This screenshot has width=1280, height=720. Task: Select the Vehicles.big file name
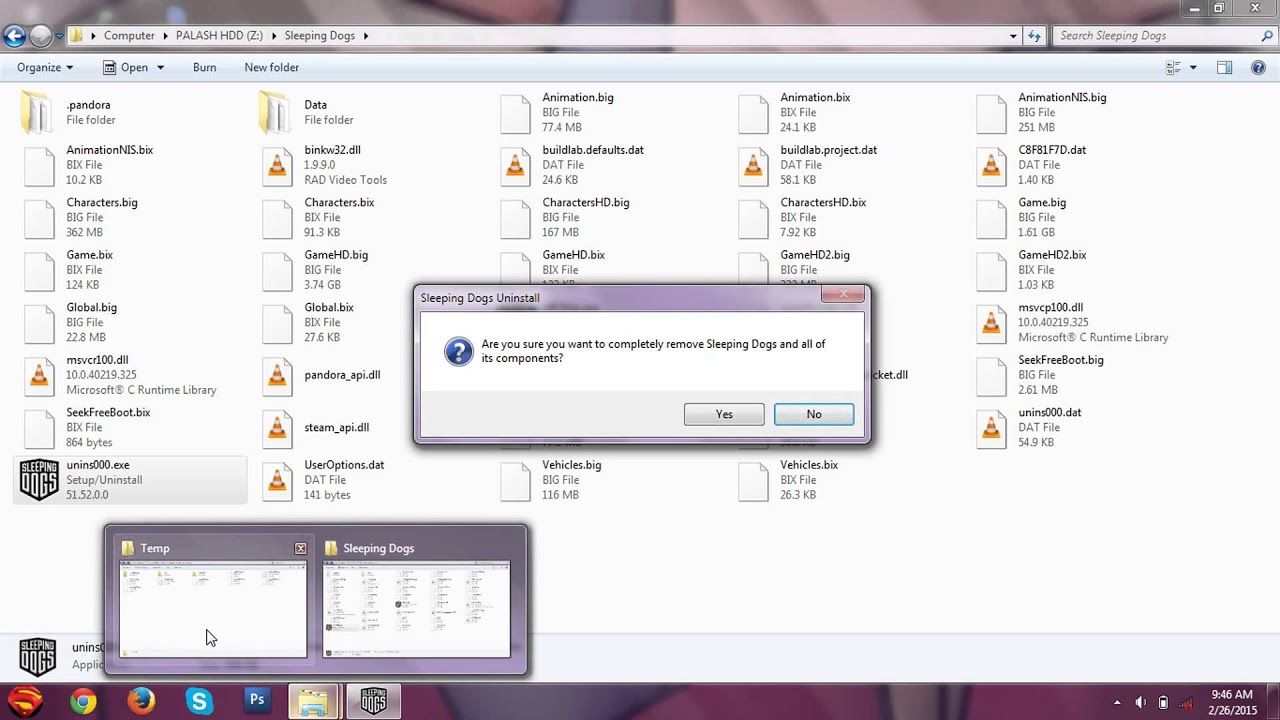572,465
